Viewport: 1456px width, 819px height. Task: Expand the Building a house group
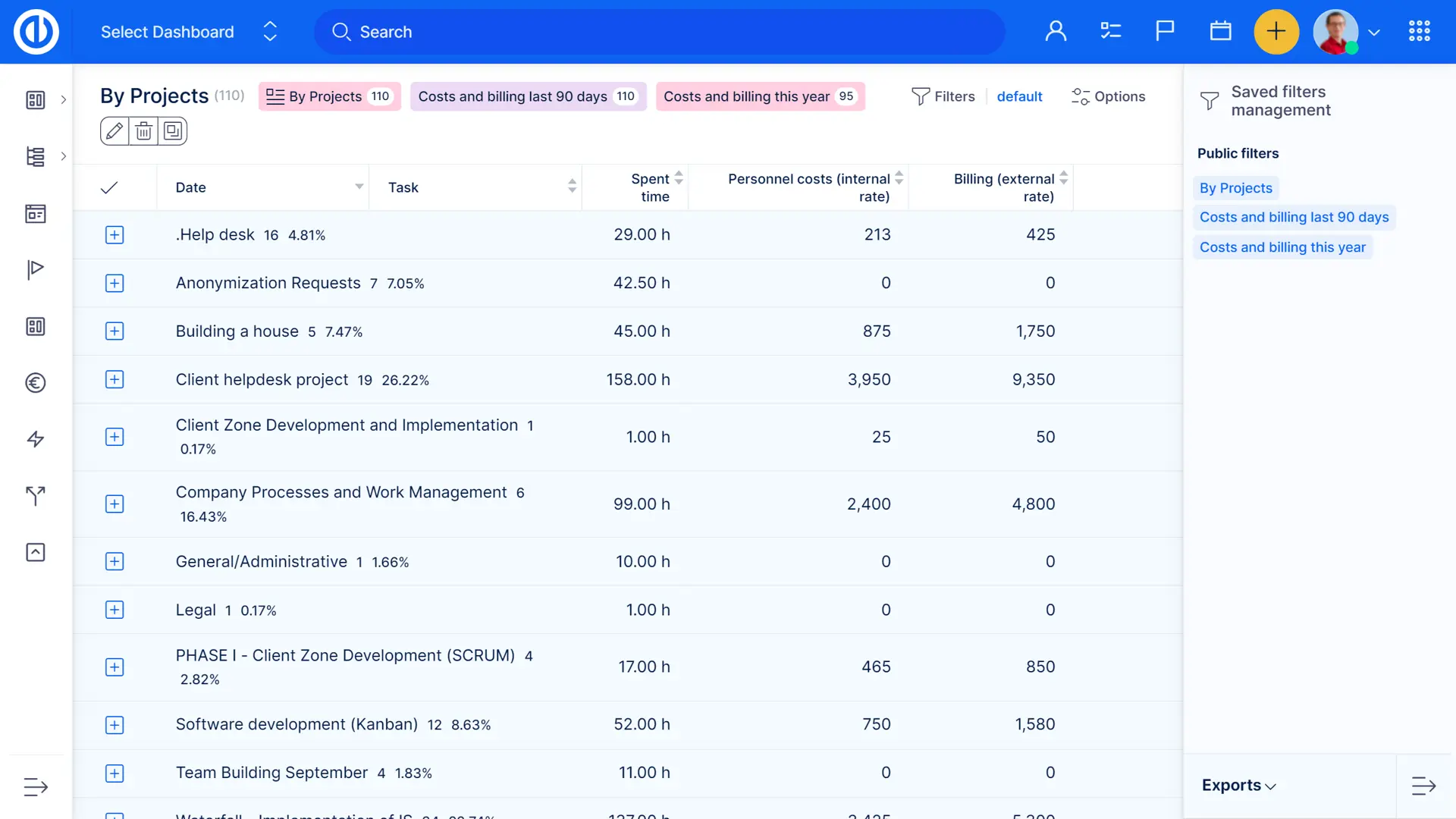115,331
